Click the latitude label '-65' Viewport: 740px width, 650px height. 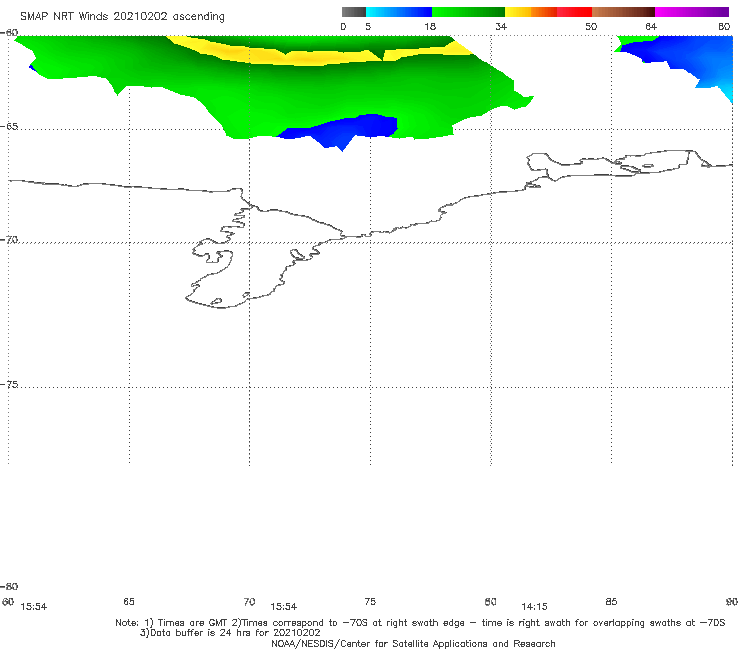tap(9, 127)
